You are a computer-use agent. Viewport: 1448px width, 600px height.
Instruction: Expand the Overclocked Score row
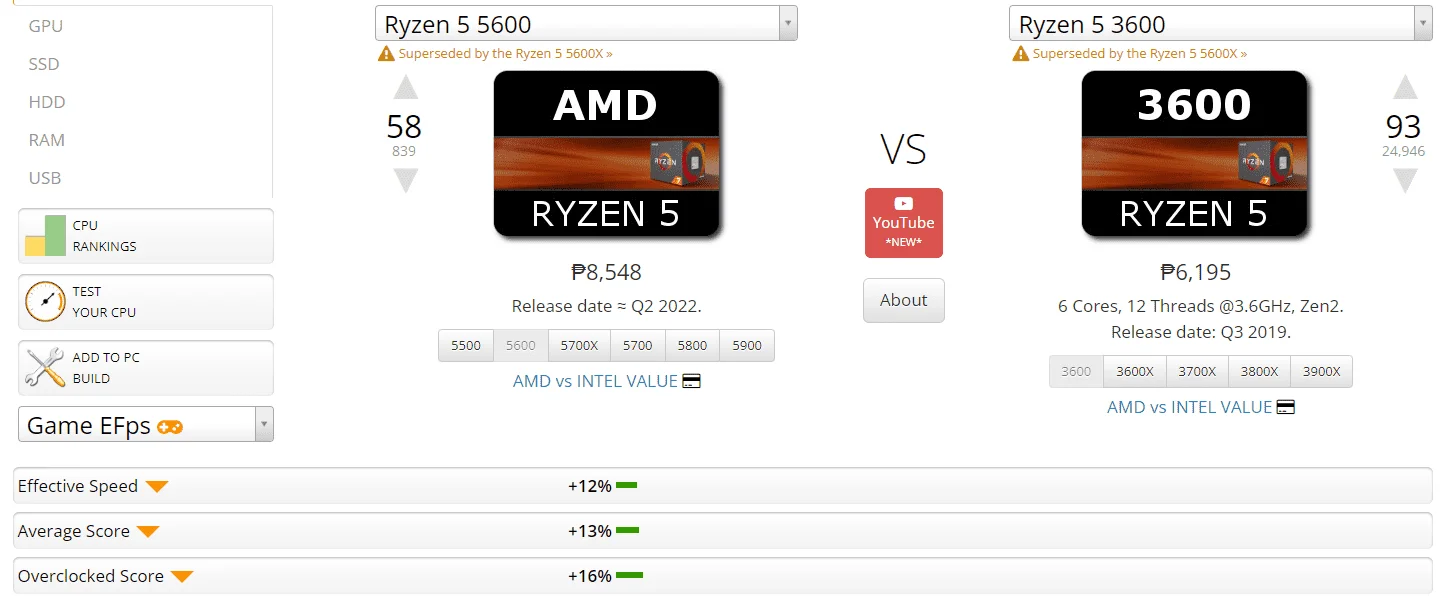[182, 577]
